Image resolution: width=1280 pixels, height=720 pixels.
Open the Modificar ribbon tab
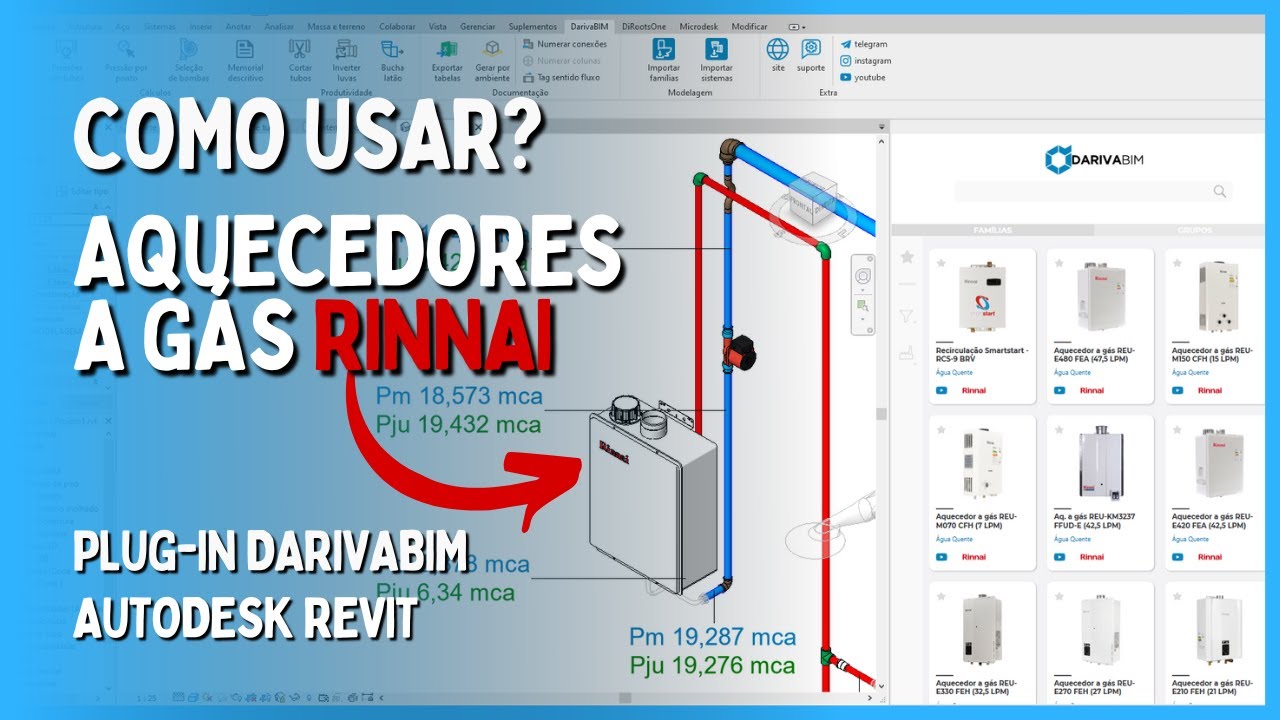click(750, 25)
